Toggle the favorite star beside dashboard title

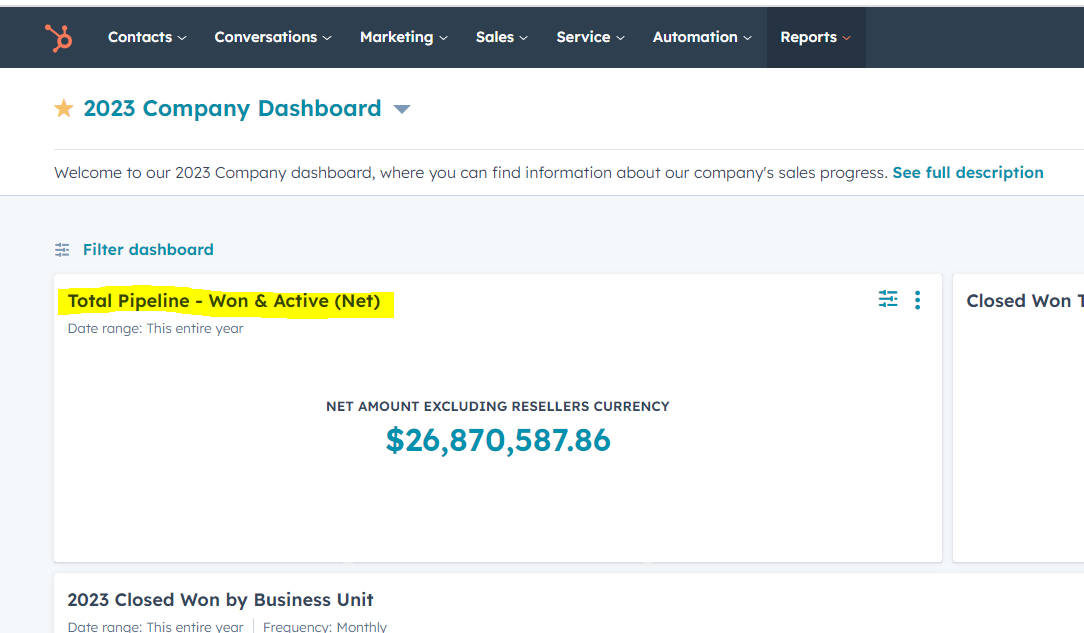(64, 108)
